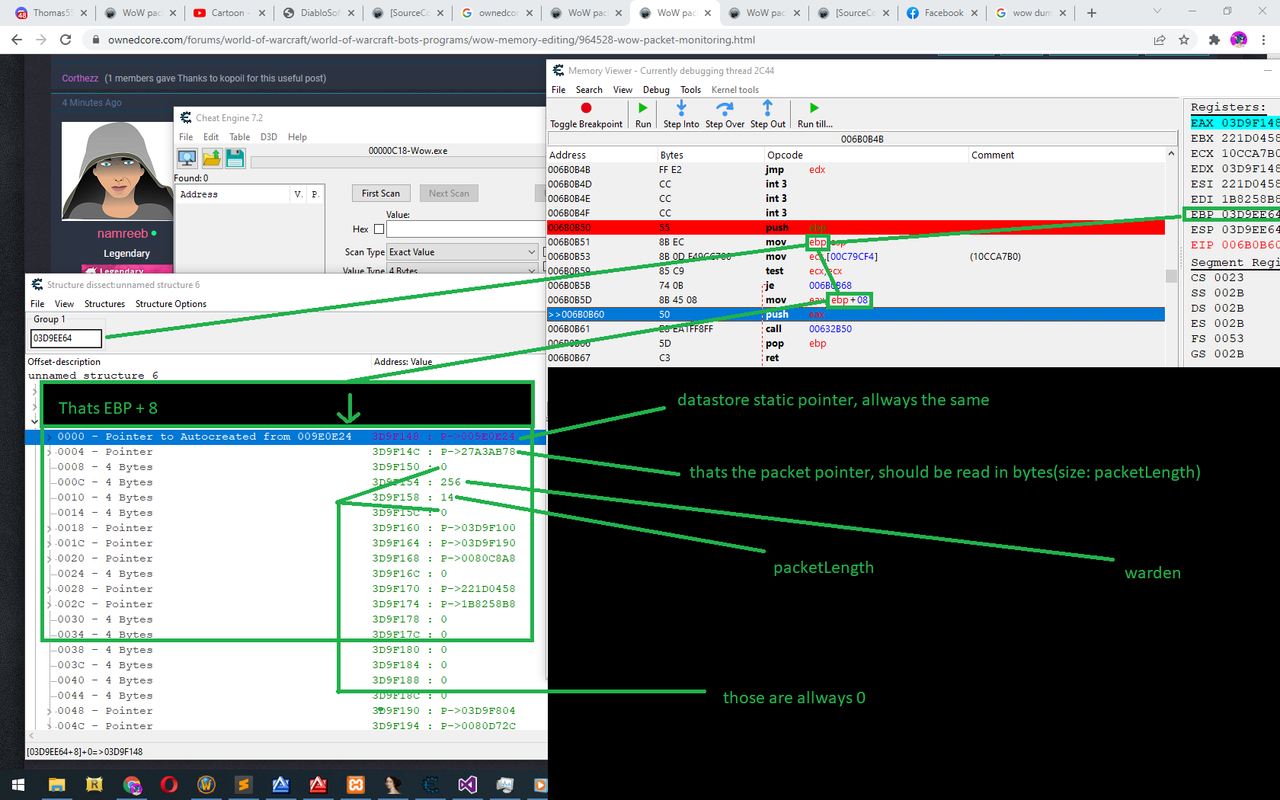Open Cheat Engine on the taskbar
Screen dimensions: 1280x800
pyautogui.click(x=430, y=785)
